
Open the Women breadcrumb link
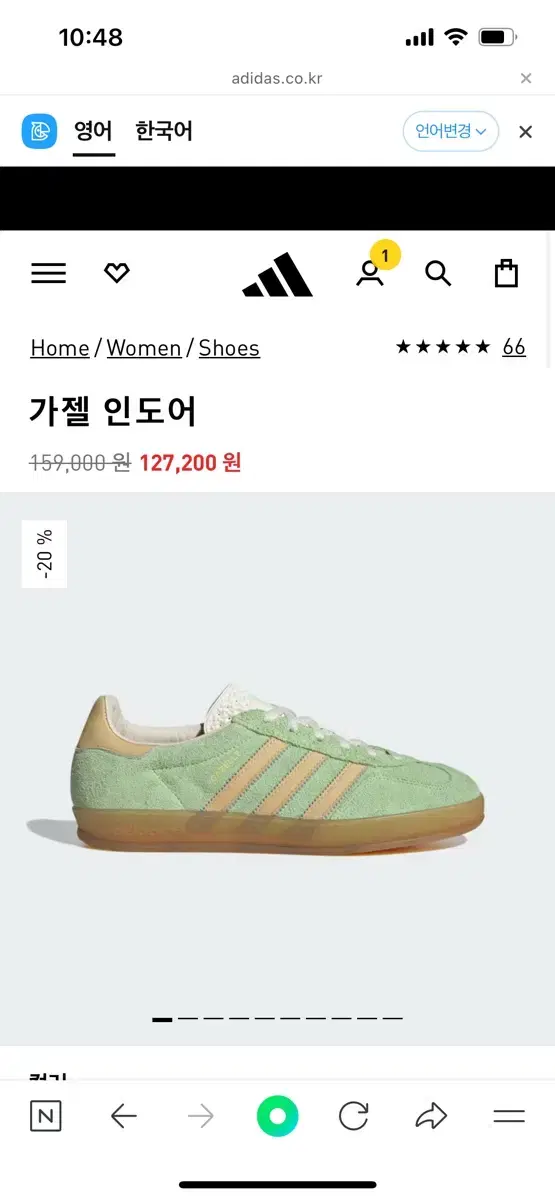coord(144,348)
